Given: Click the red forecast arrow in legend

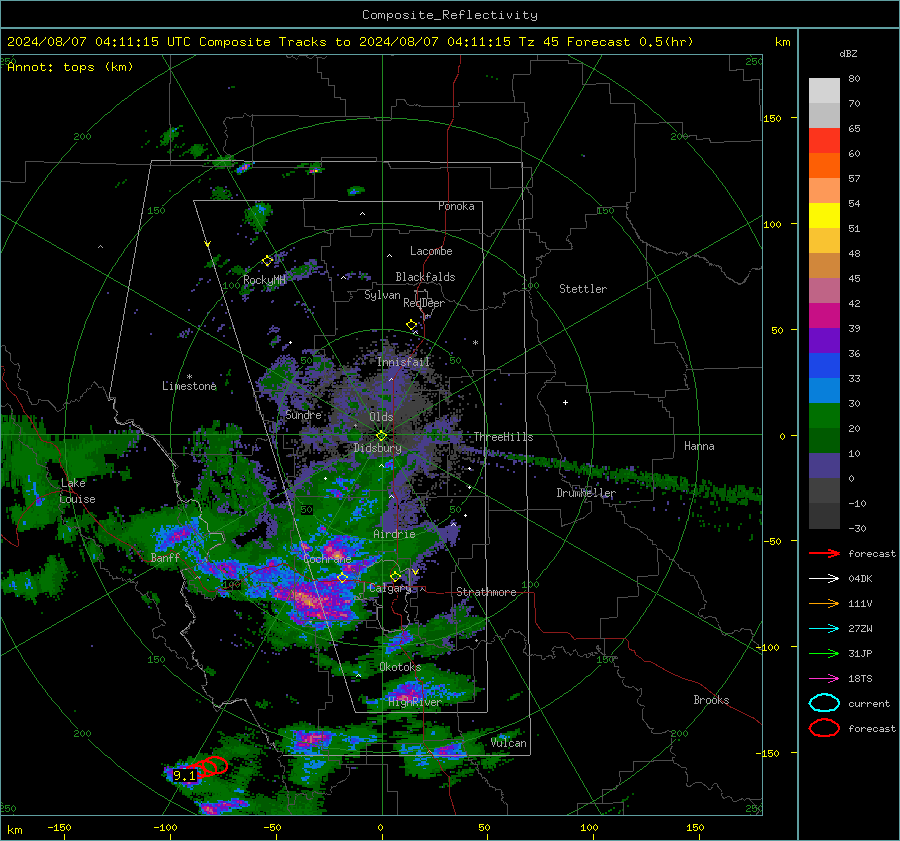Looking at the screenshot, I should click(x=824, y=553).
